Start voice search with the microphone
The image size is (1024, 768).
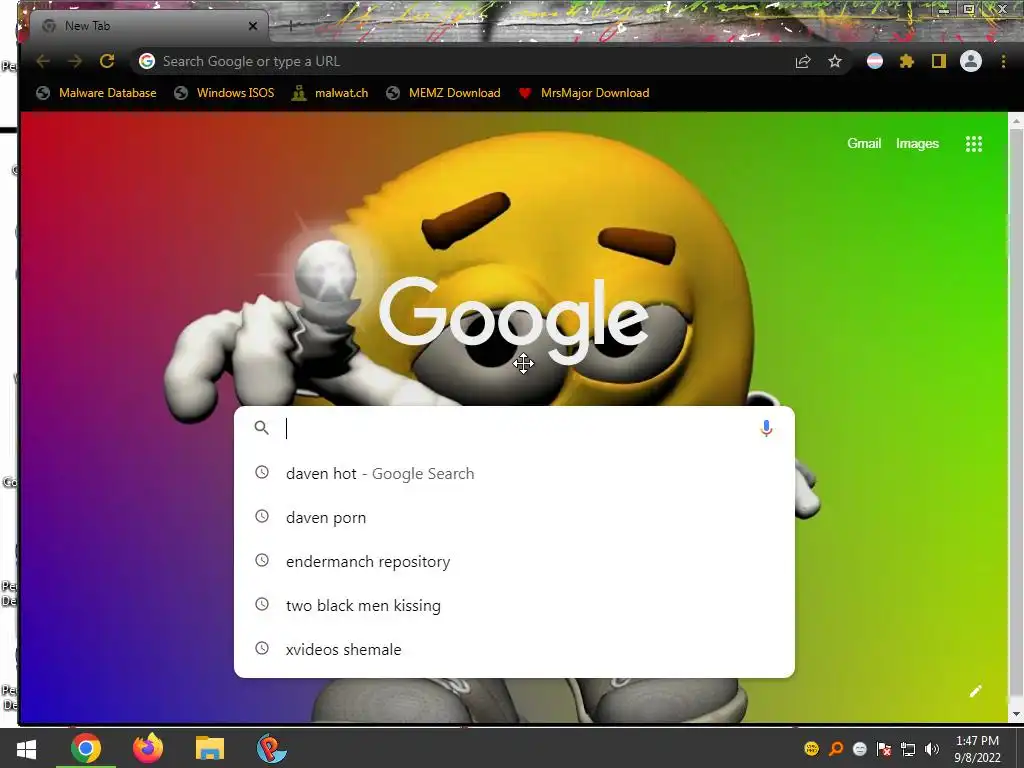(766, 428)
